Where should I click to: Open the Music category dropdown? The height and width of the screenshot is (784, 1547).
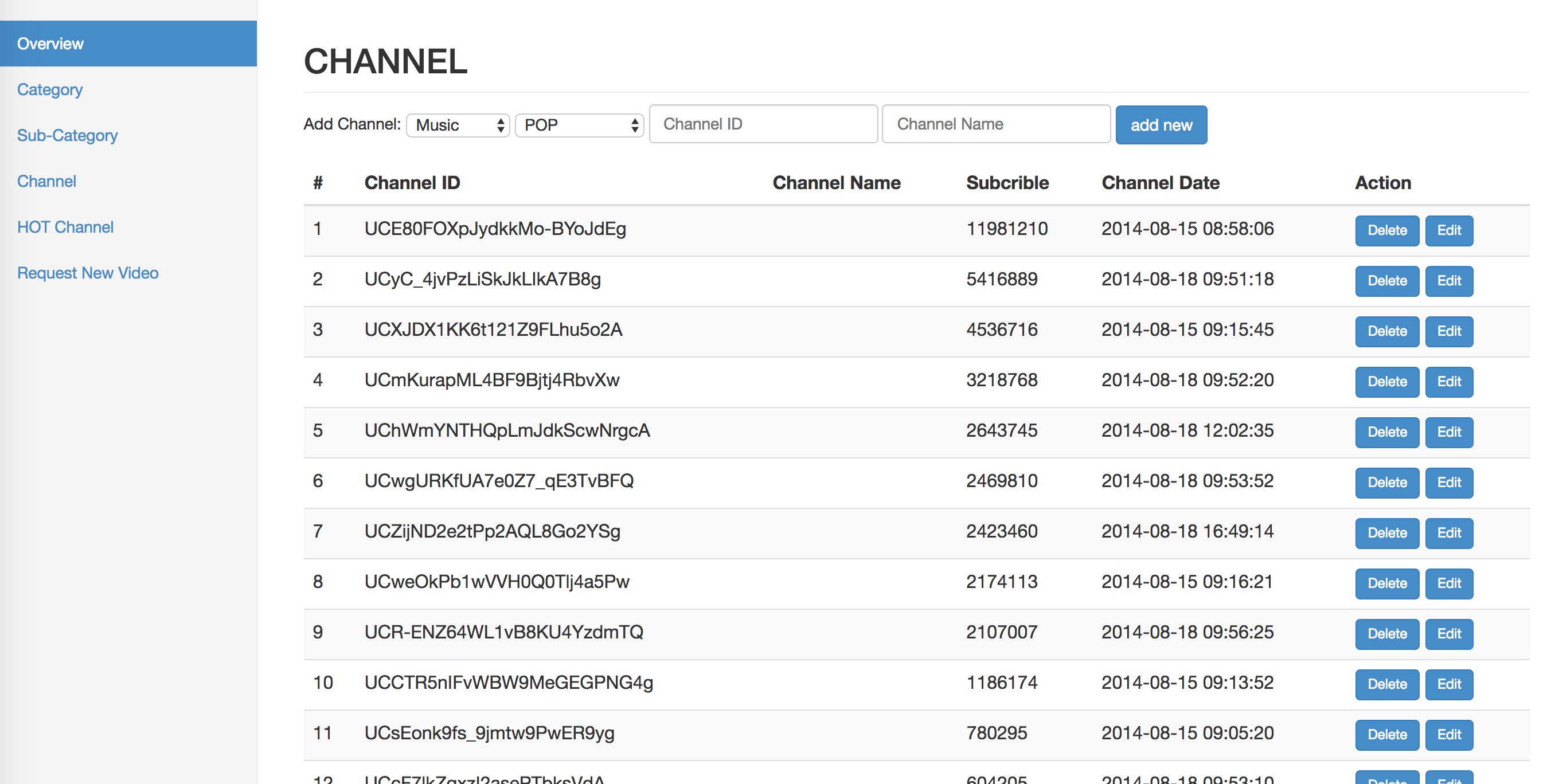pos(458,125)
